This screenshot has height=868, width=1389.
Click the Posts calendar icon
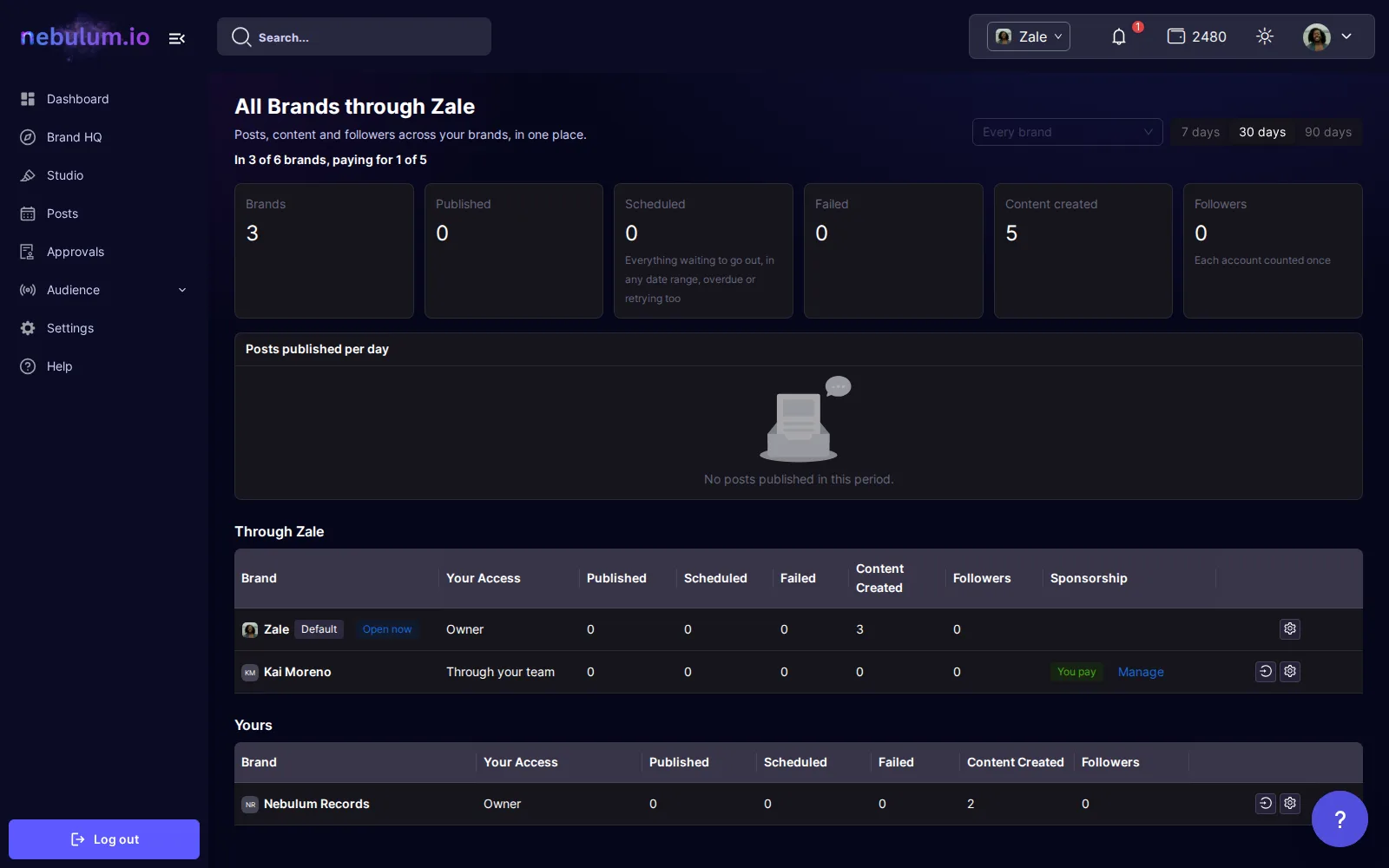tap(28, 214)
